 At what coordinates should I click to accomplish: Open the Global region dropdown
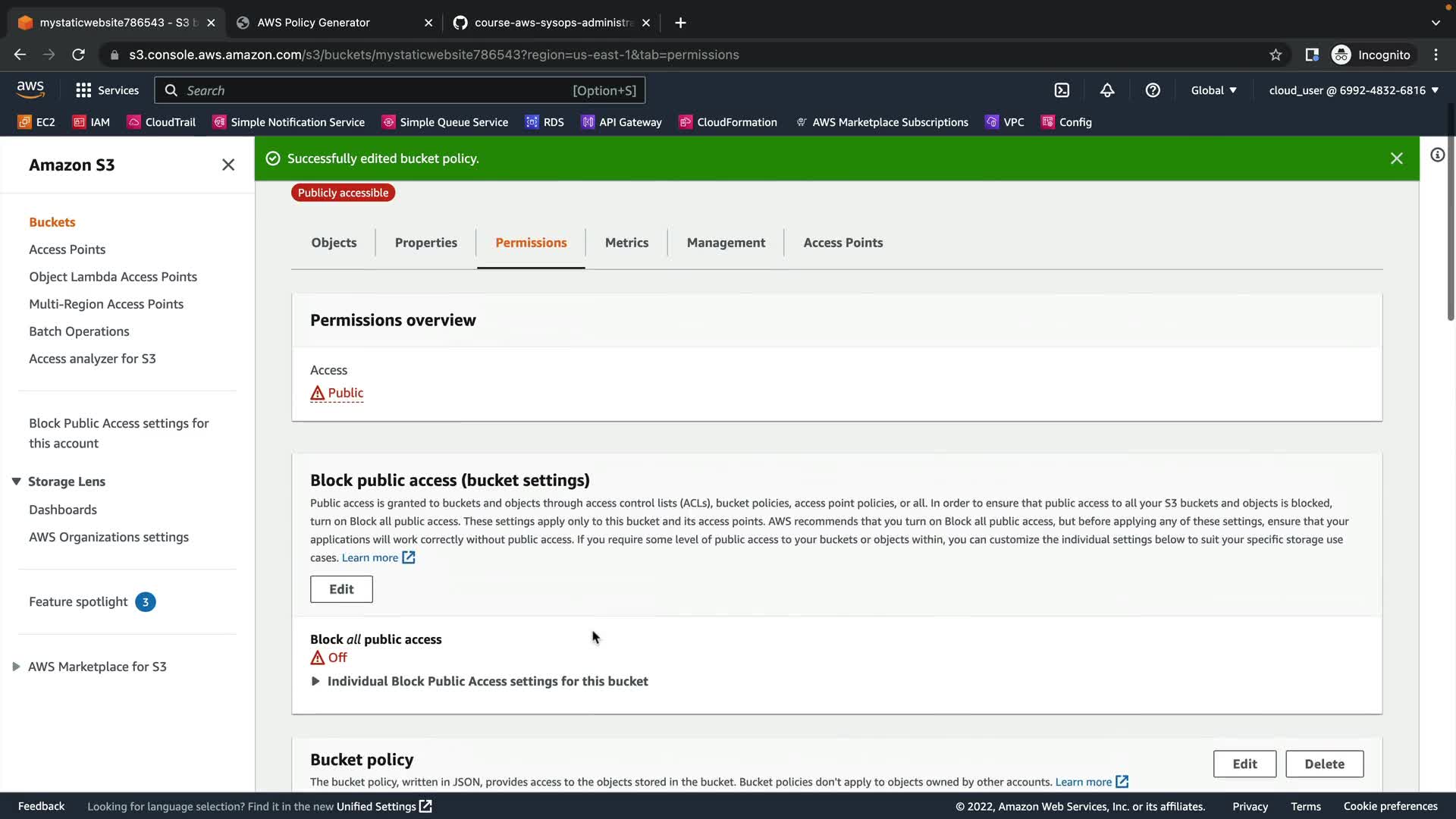[1213, 90]
